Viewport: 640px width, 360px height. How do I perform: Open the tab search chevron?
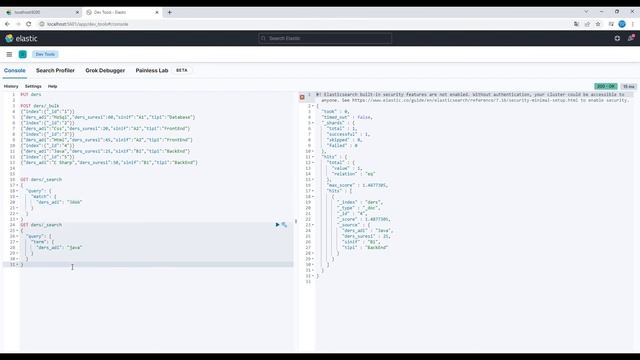click(x=586, y=12)
